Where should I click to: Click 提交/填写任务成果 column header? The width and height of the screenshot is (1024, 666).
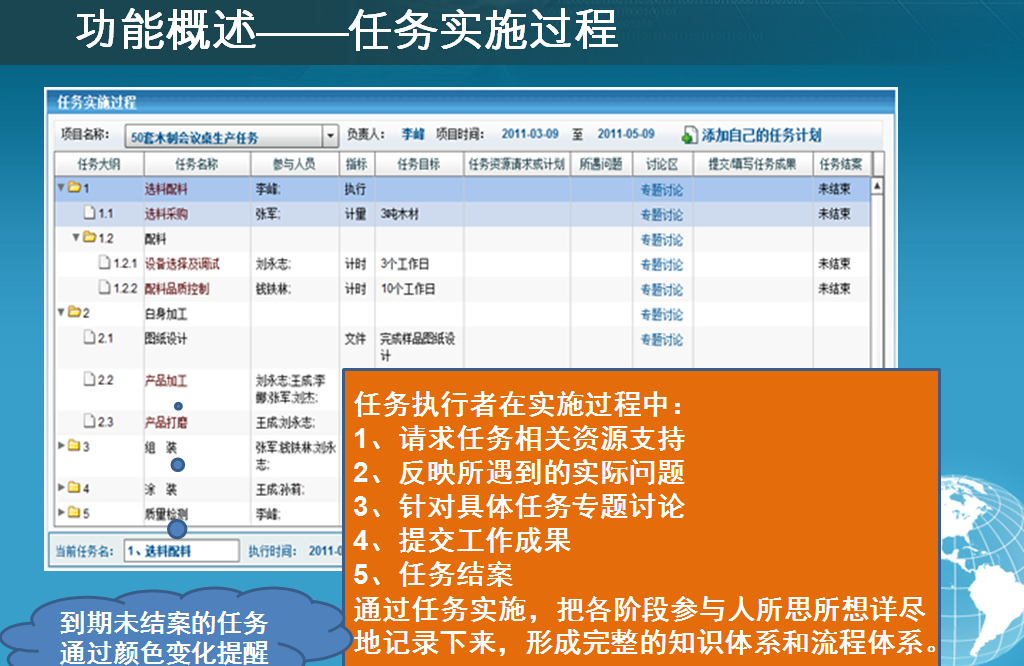(x=752, y=164)
